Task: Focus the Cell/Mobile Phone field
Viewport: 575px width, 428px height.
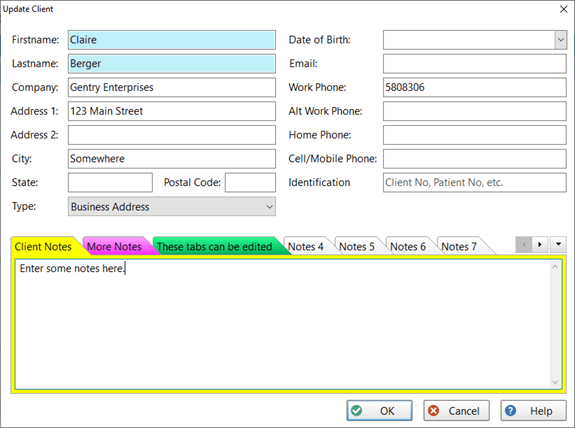Action: (x=475, y=159)
